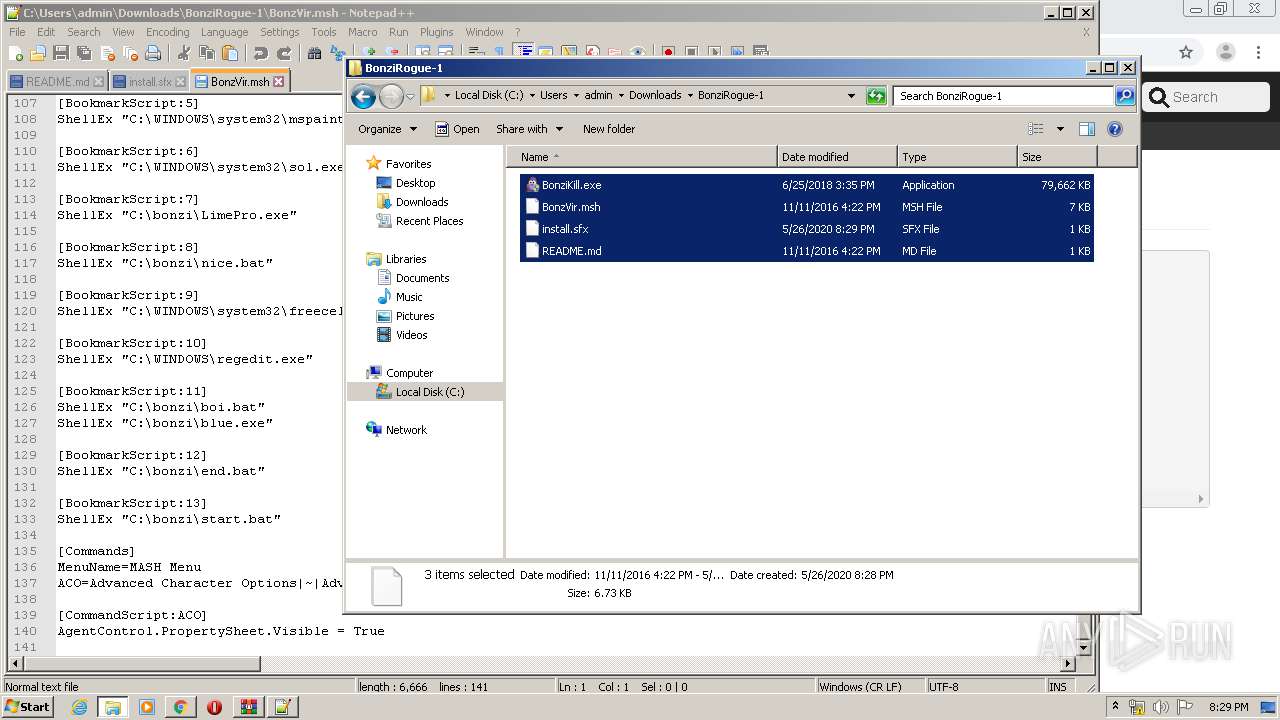Viewport: 1280px width, 720px height.
Task: Open the Organize dropdown in Explorer
Action: tap(387, 129)
